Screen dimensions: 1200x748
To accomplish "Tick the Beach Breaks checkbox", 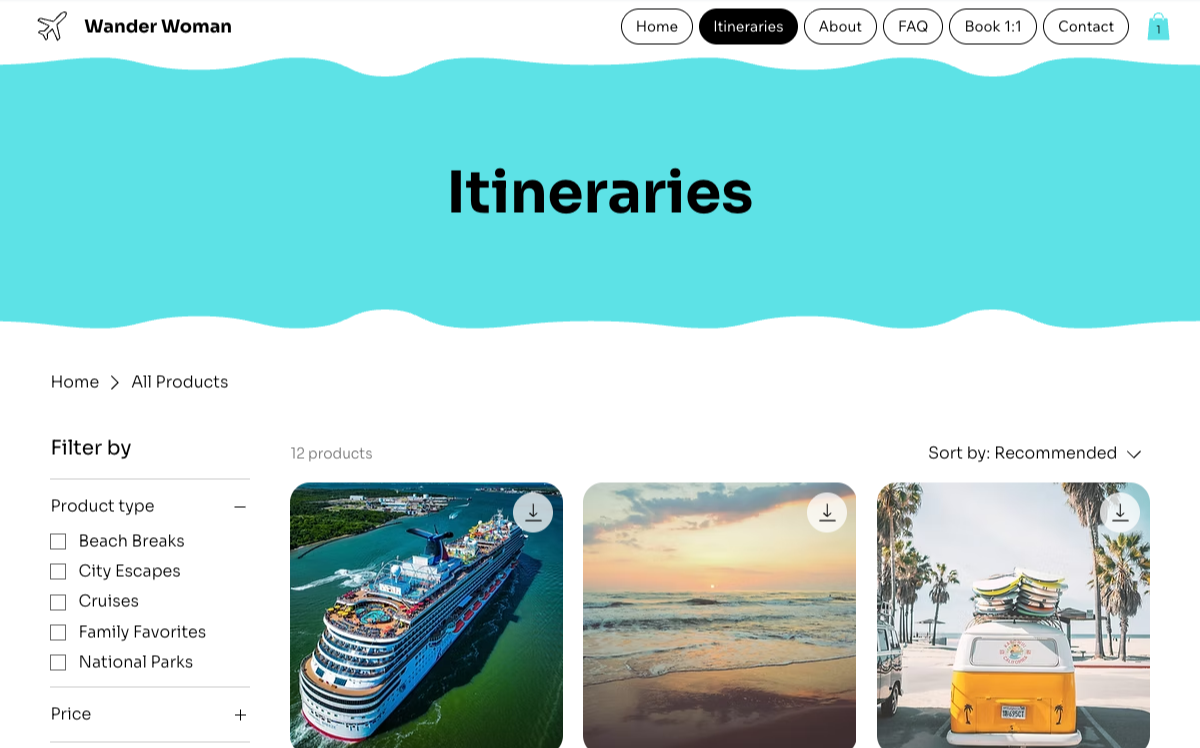I will (58, 541).
